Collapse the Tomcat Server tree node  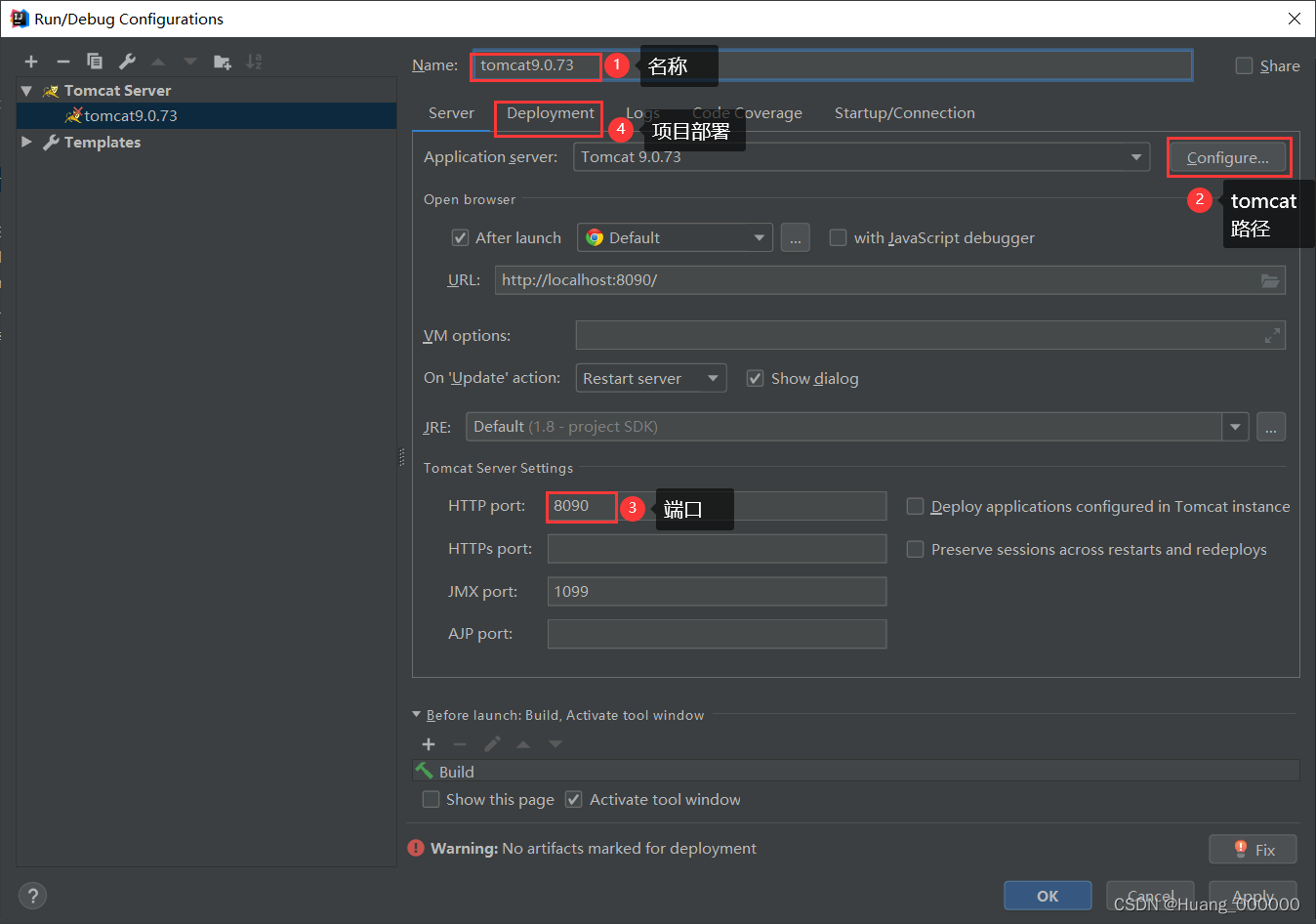(26, 91)
